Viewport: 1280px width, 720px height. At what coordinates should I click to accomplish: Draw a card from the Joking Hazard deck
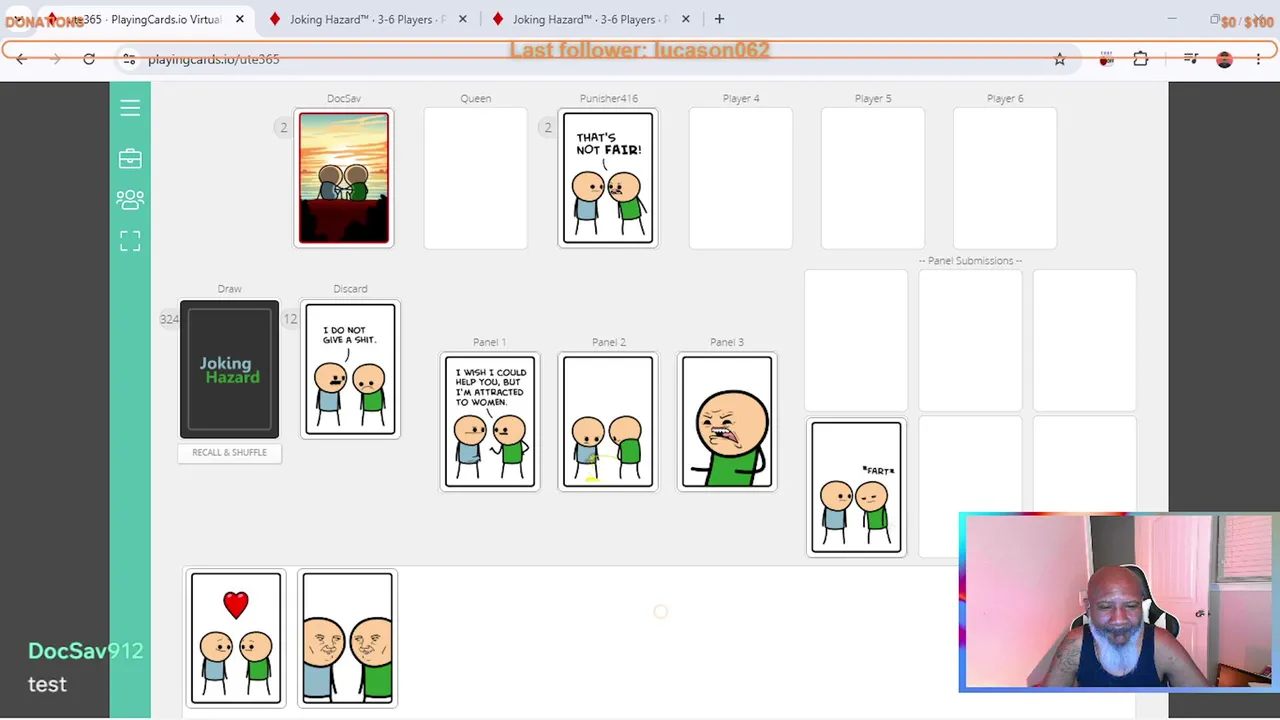(229, 369)
